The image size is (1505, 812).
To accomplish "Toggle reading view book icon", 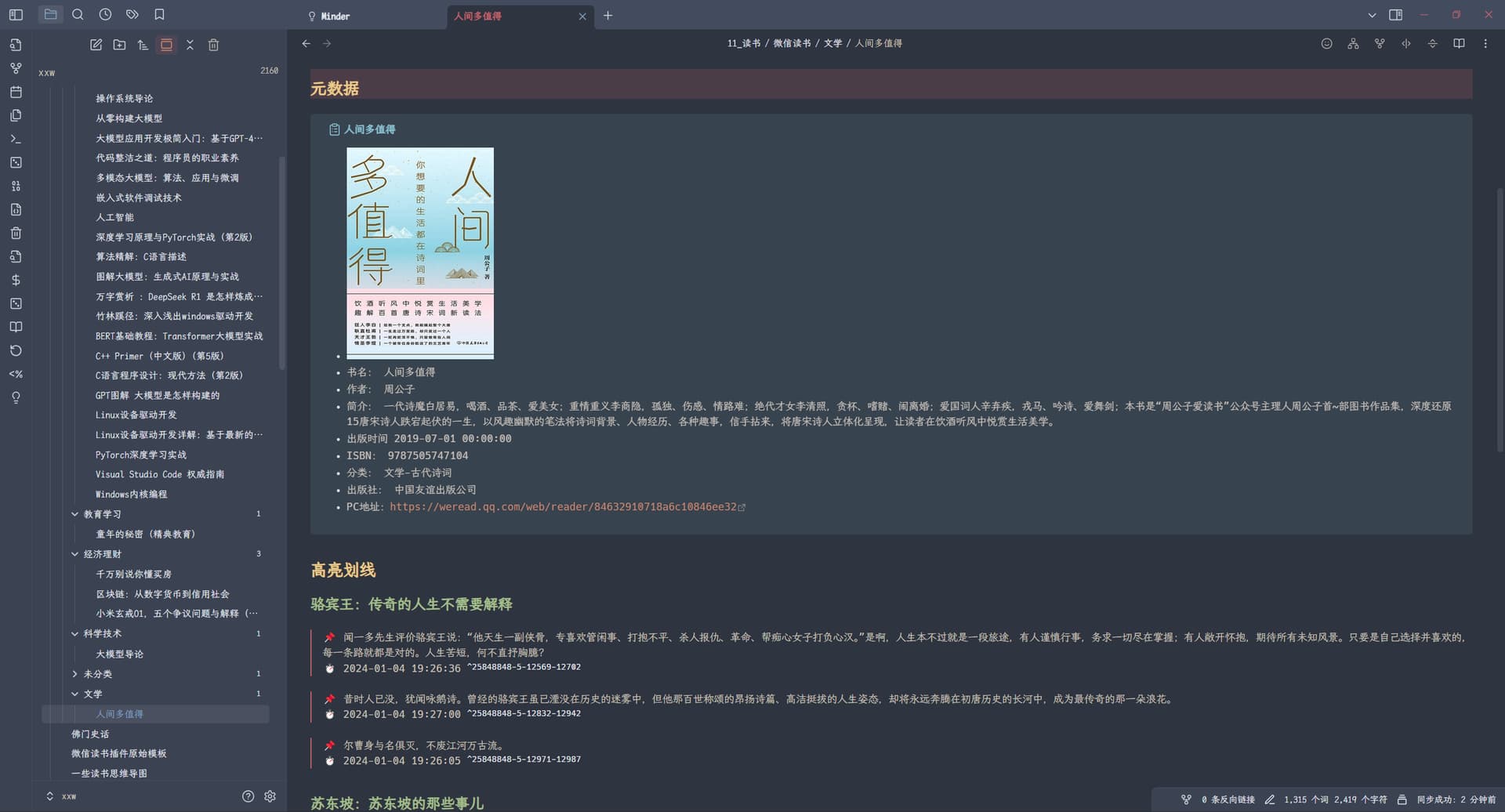I will pos(1459,43).
